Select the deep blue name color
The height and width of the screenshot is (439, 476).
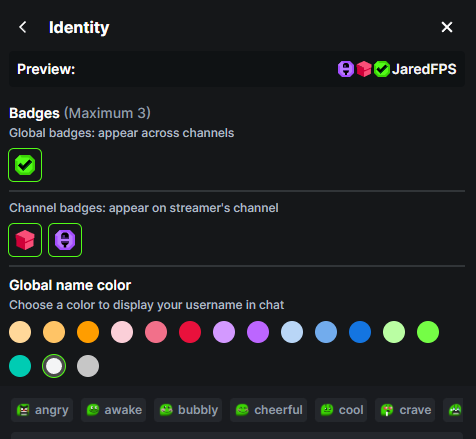pos(360,332)
